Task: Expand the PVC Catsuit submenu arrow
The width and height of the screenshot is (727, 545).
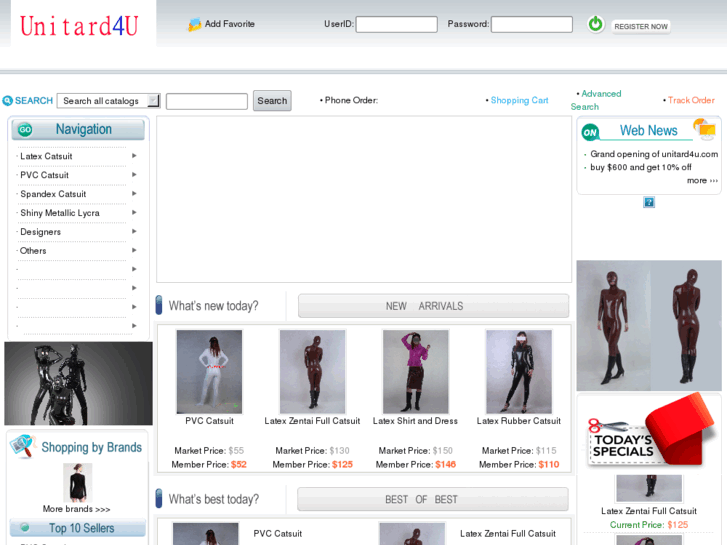Action: point(134,175)
